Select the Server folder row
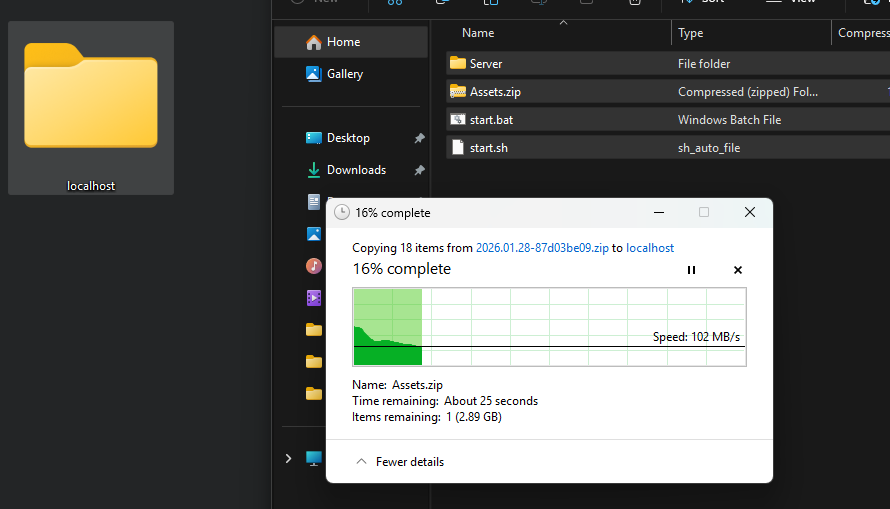Screen dimensions: 890x509 pos(668,64)
